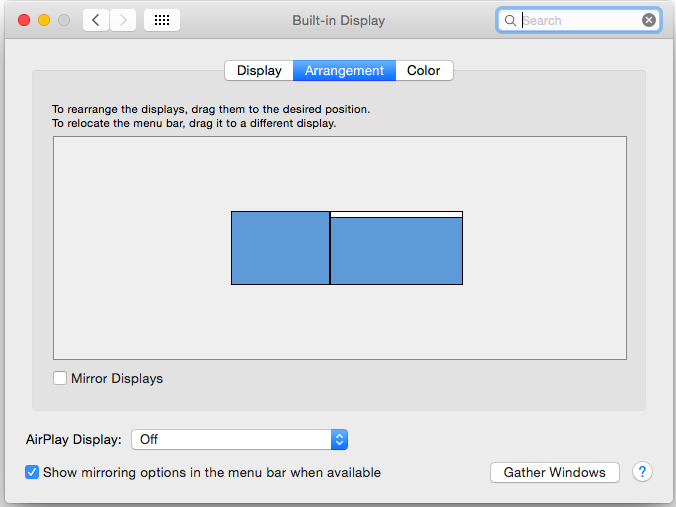Focus the Search text field

(580, 20)
